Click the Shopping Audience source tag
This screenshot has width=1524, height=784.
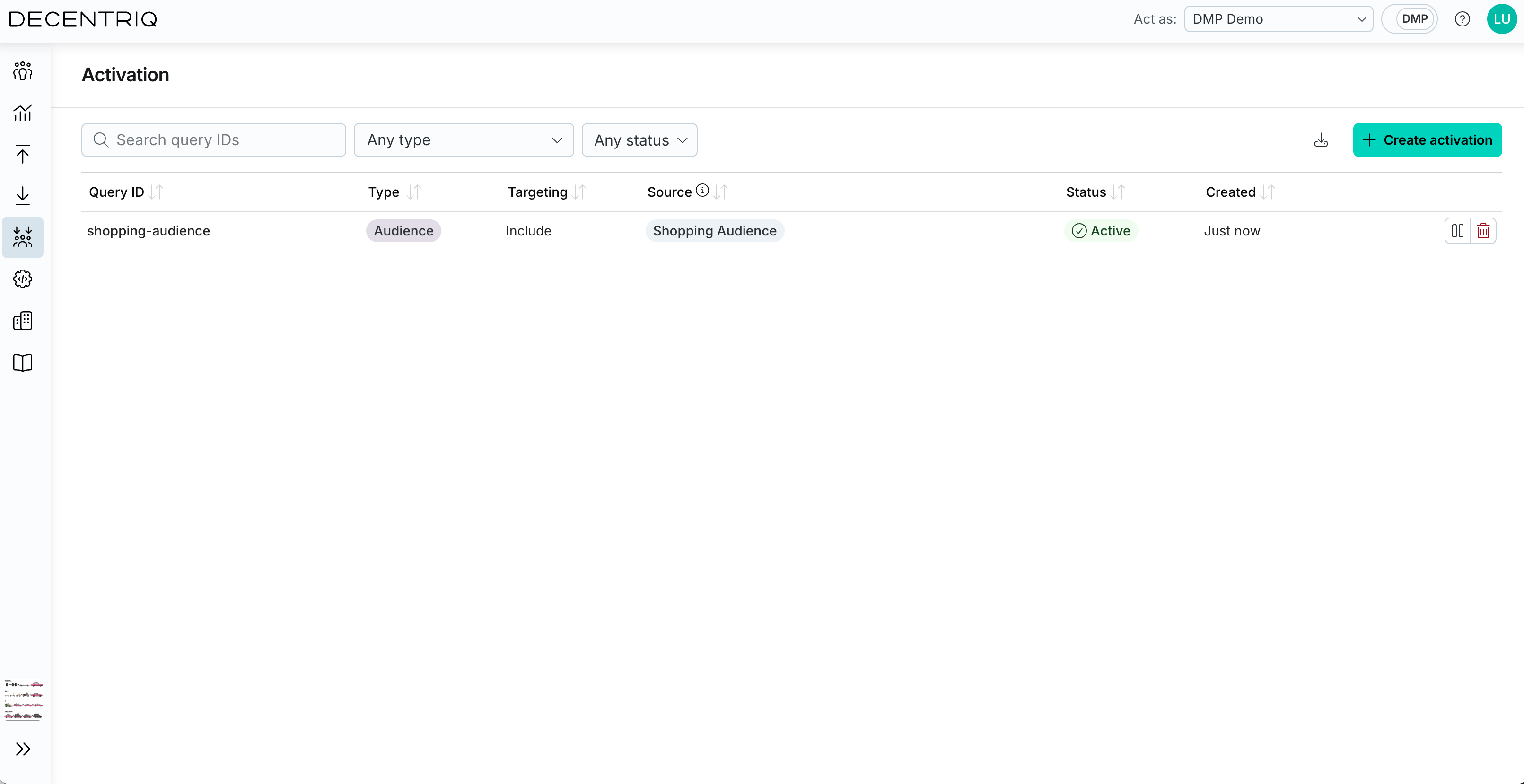click(715, 231)
